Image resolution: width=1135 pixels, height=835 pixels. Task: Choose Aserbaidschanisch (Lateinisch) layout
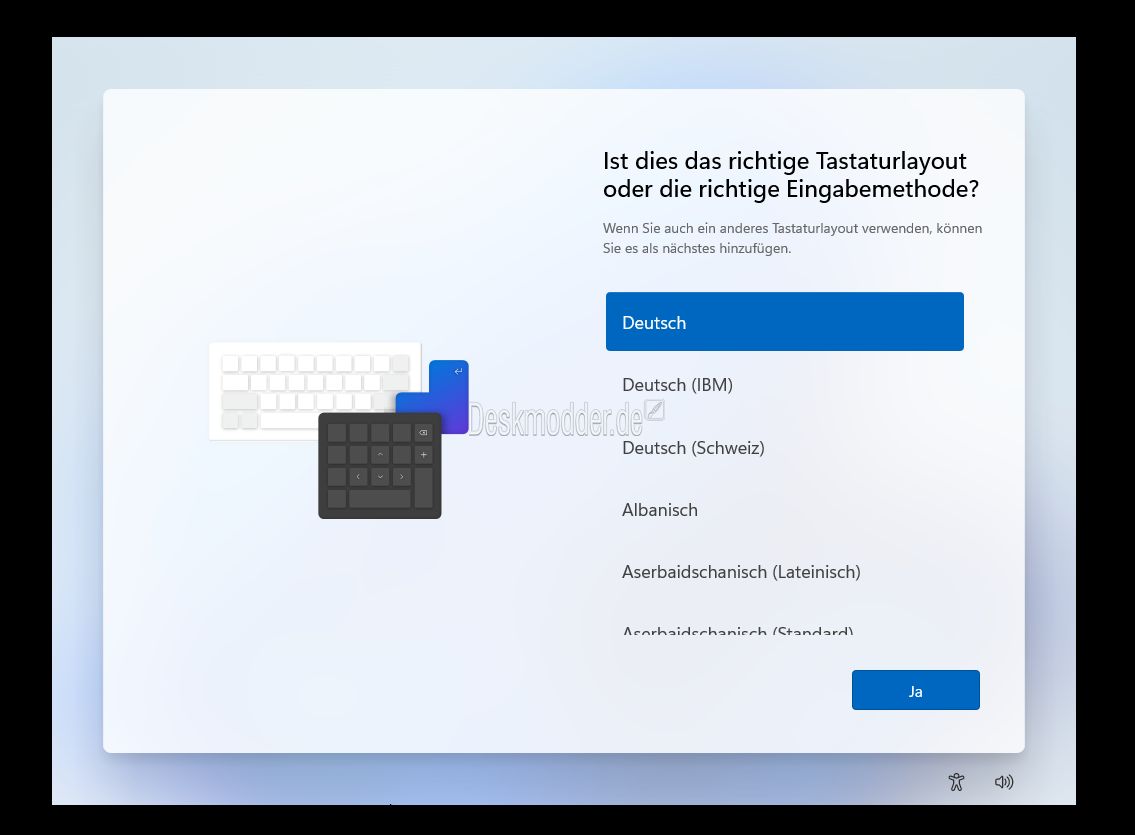point(785,572)
